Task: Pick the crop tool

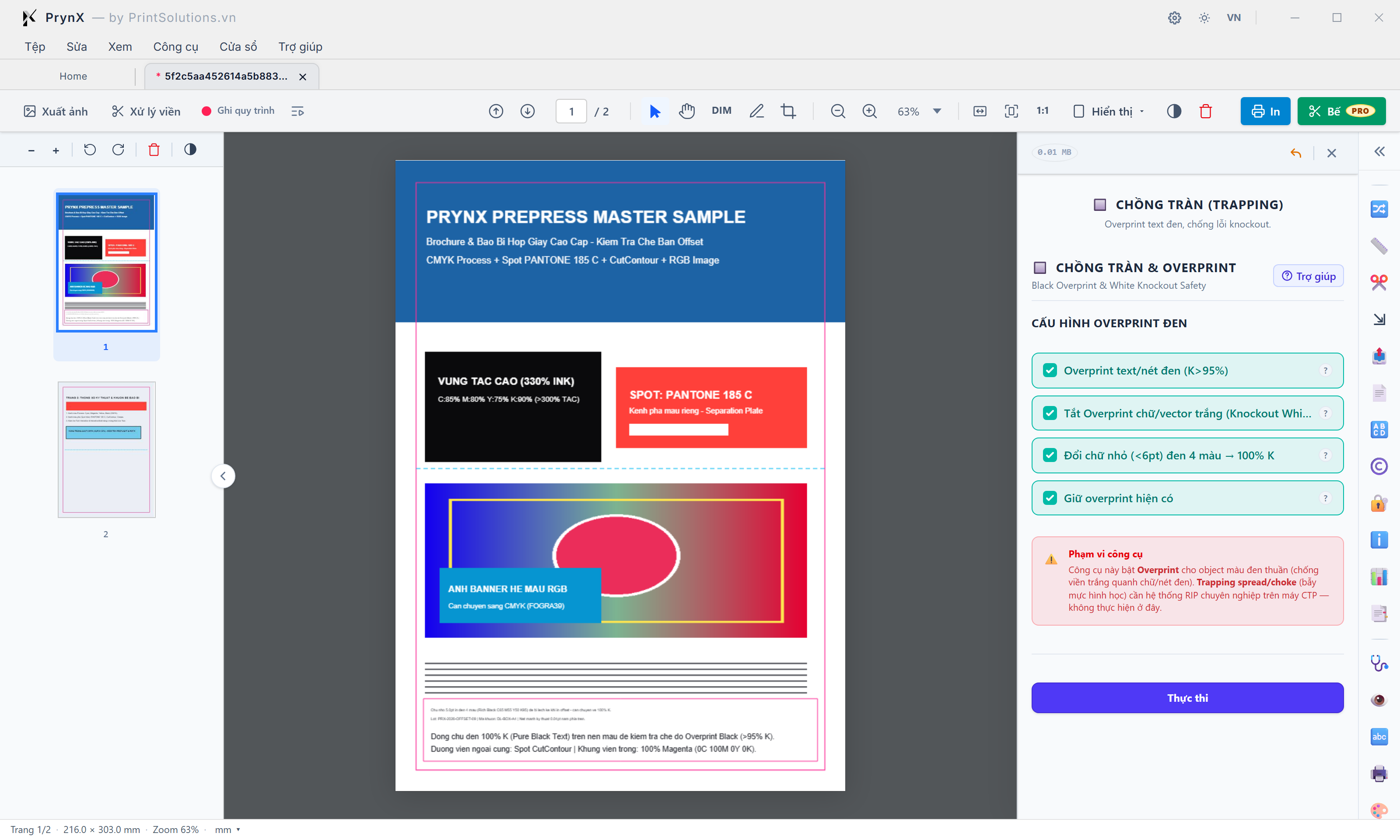Action: coord(788,111)
